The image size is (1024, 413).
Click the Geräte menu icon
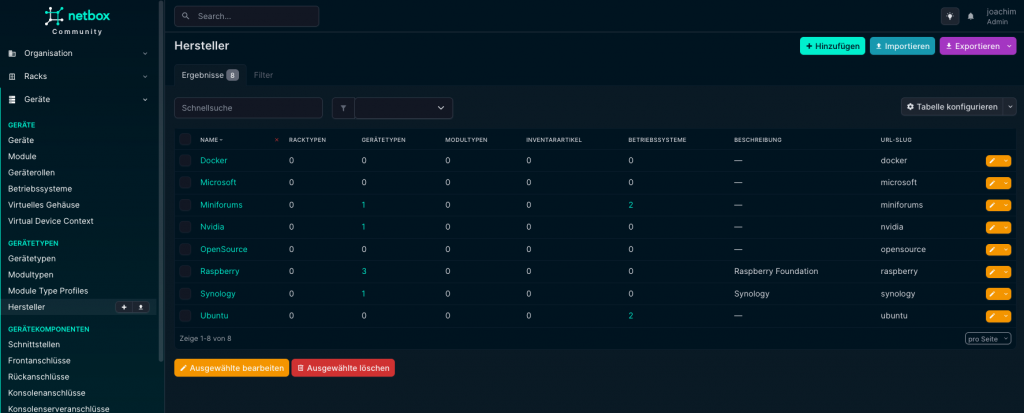pyautogui.click(x=12, y=99)
